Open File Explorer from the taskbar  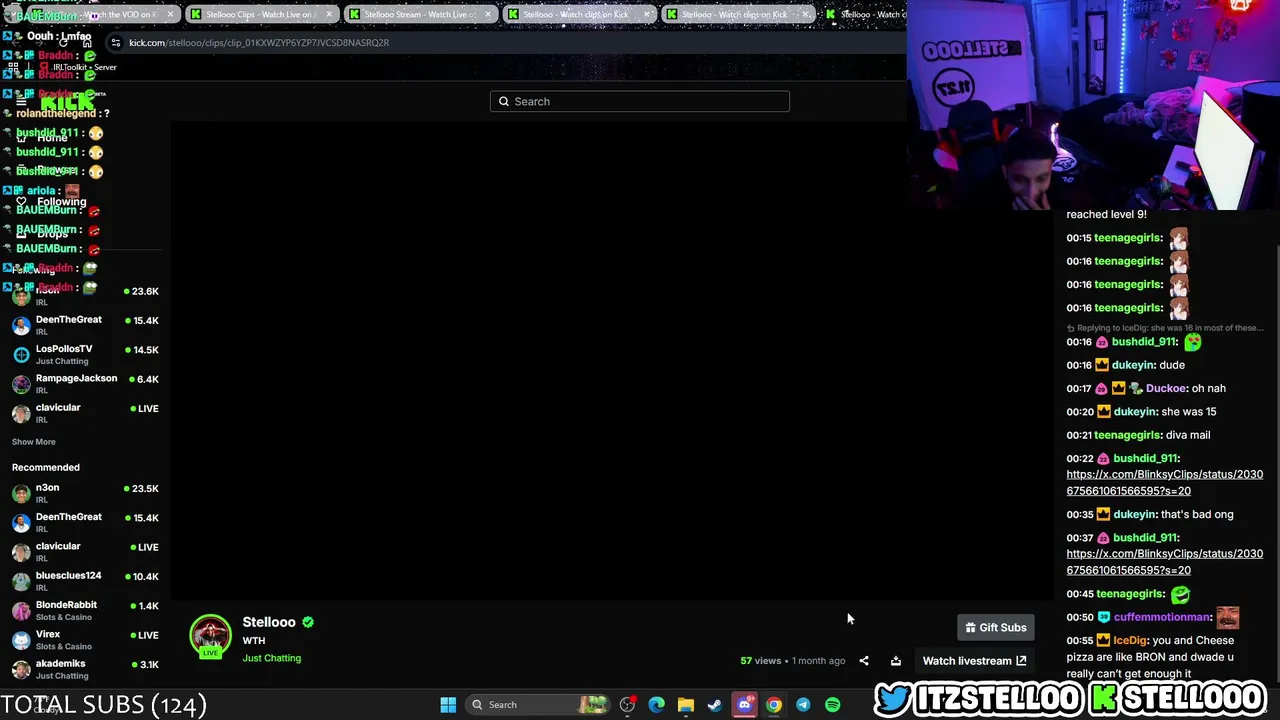[x=685, y=705]
